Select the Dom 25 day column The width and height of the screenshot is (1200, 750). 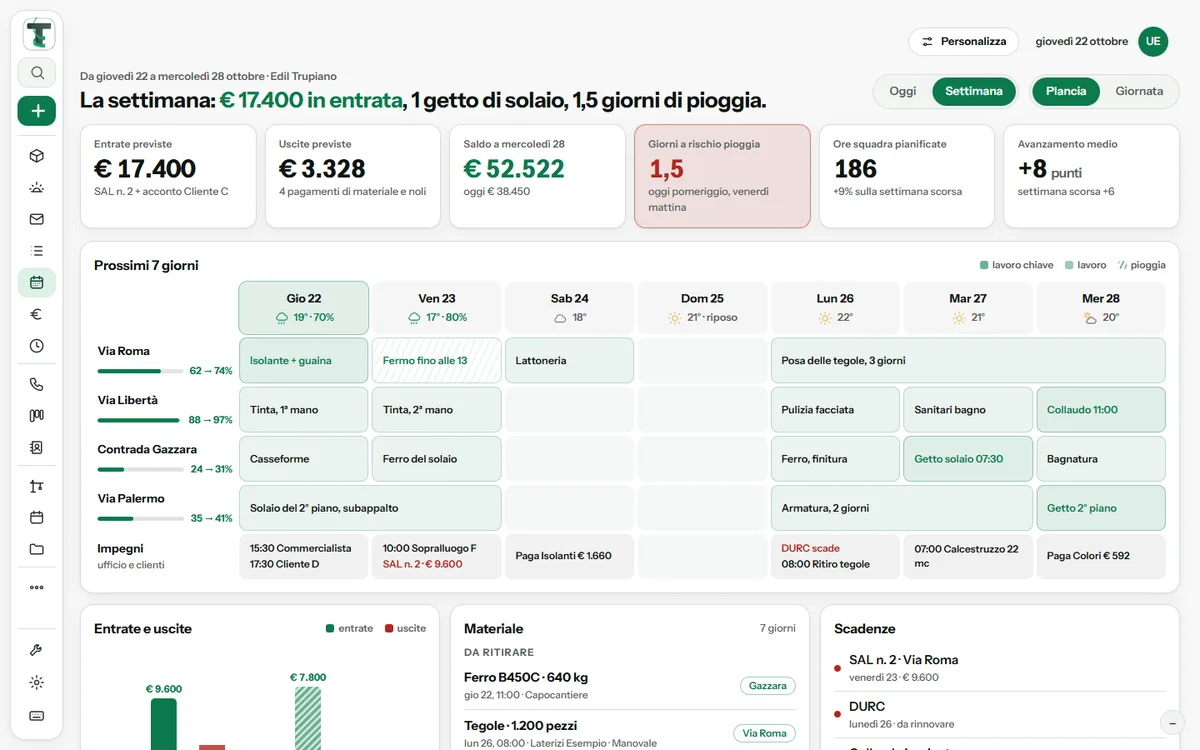(702, 308)
